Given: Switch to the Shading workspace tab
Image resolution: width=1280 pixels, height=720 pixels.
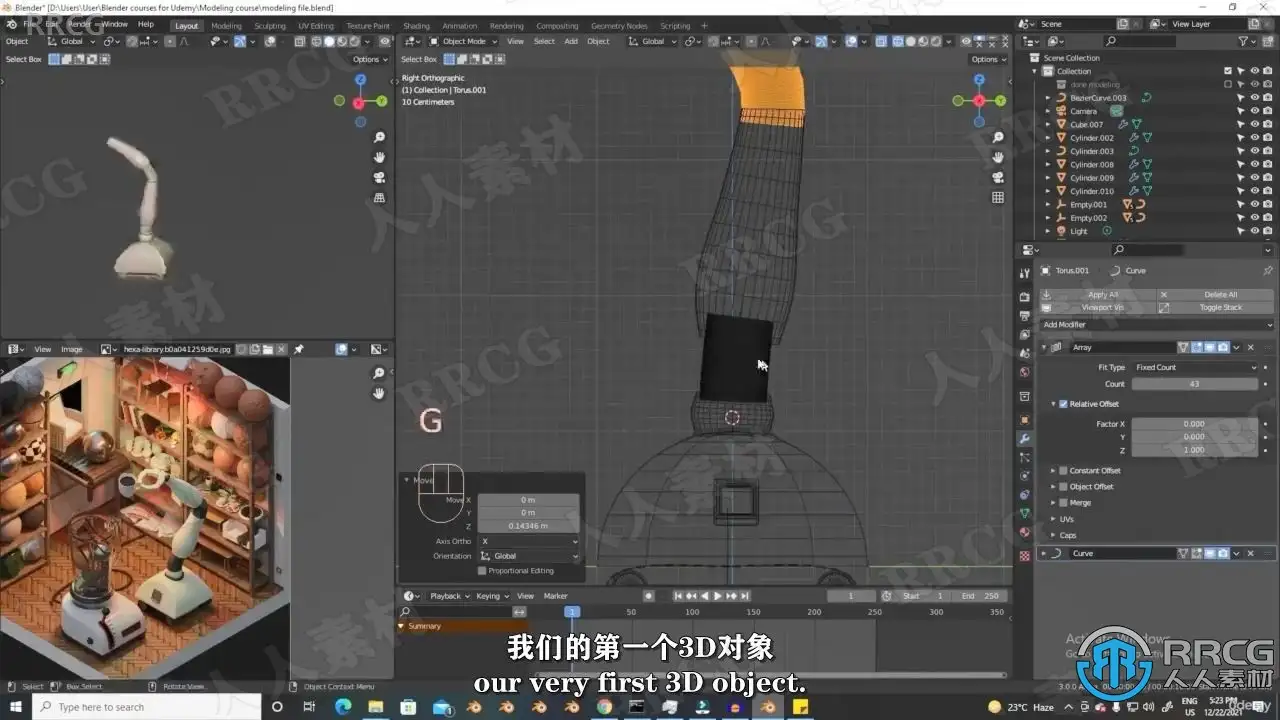Looking at the screenshot, I should (416, 26).
